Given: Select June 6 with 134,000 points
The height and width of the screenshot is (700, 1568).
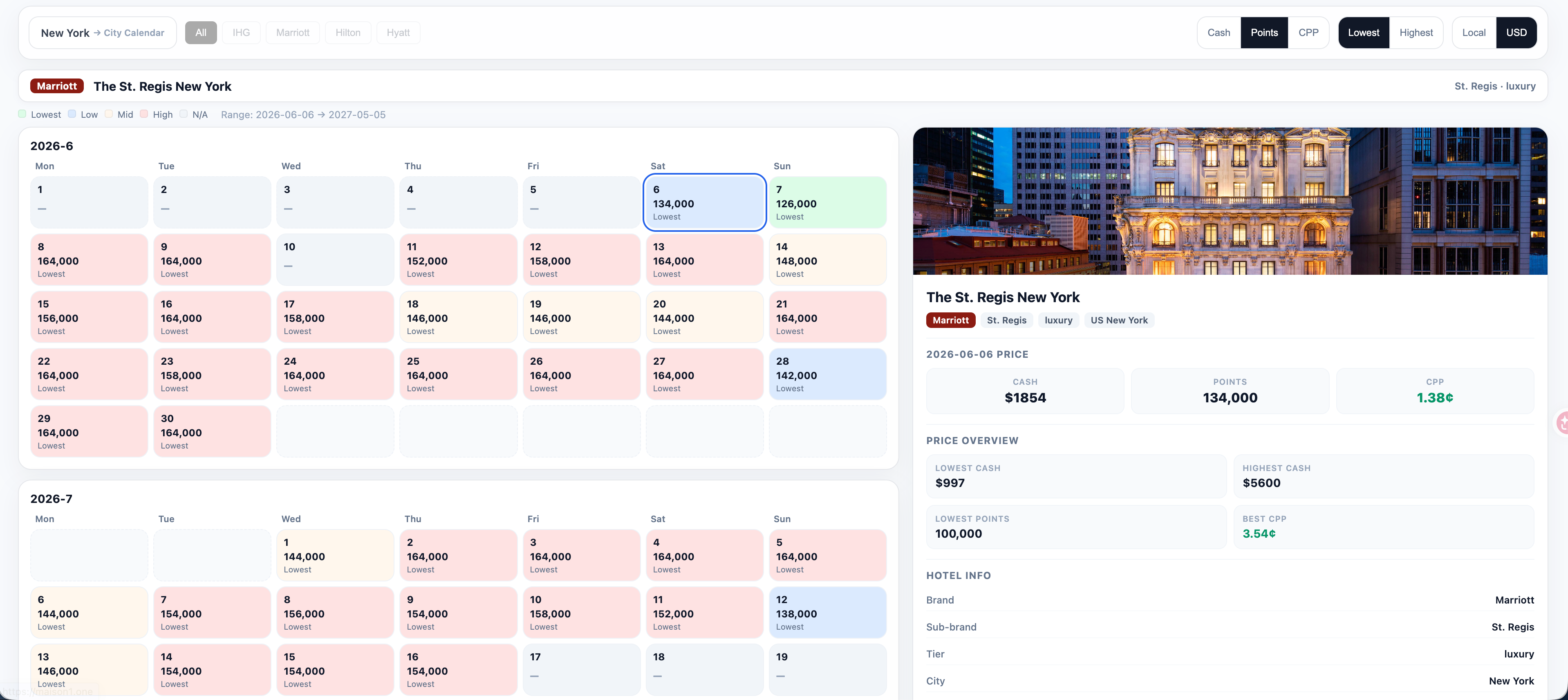Looking at the screenshot, I should pyautogui.click(x=704, y=202).
